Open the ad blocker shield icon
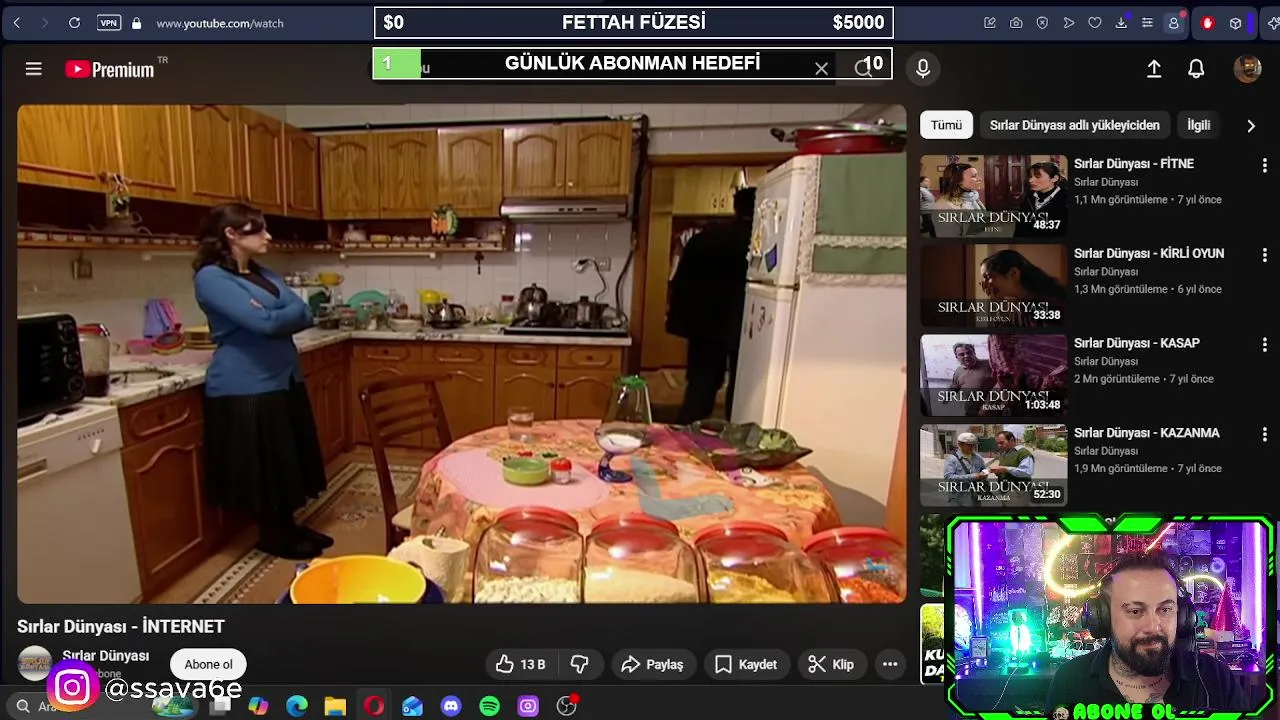This screenshot has width=1280, height=720. [1042, 23]
